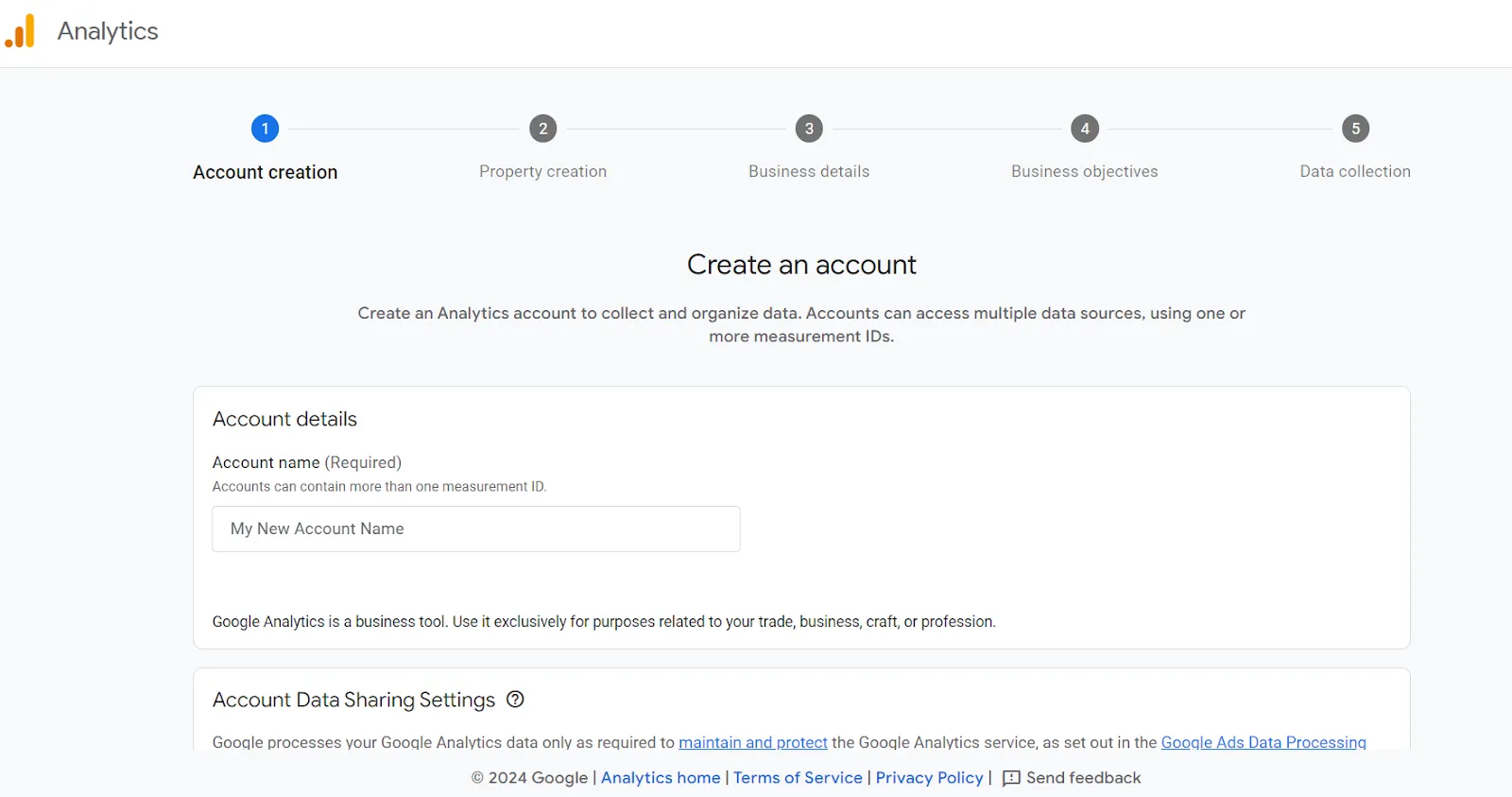Viewport: 1512px width, 797px height.
Task: Select step 3 circle for Business details
Action: coord(809,129)
